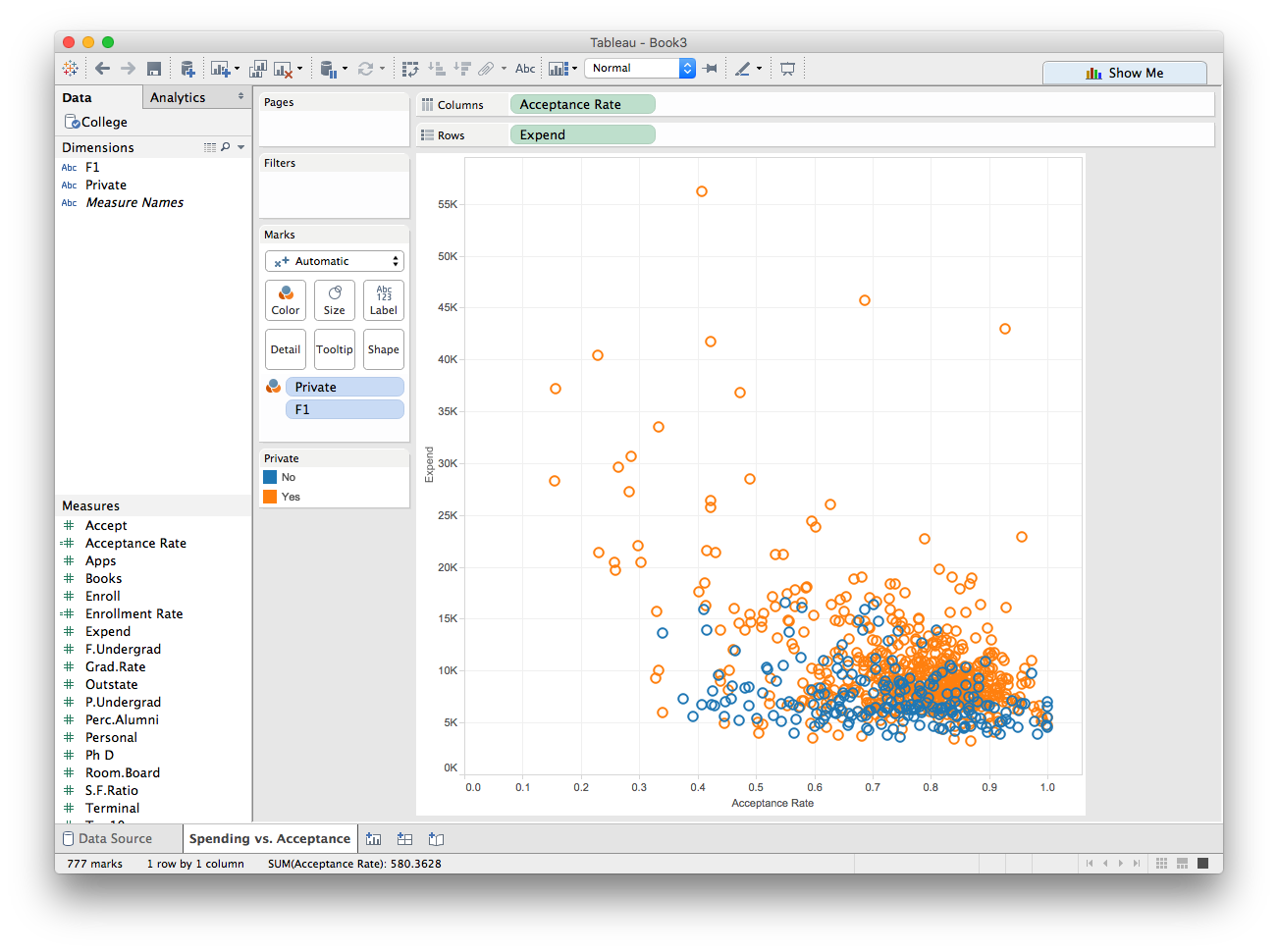This screenshot has height=952, width=1278.
Task: Click the new worksheet tab icon
Action: click(373, 839)
